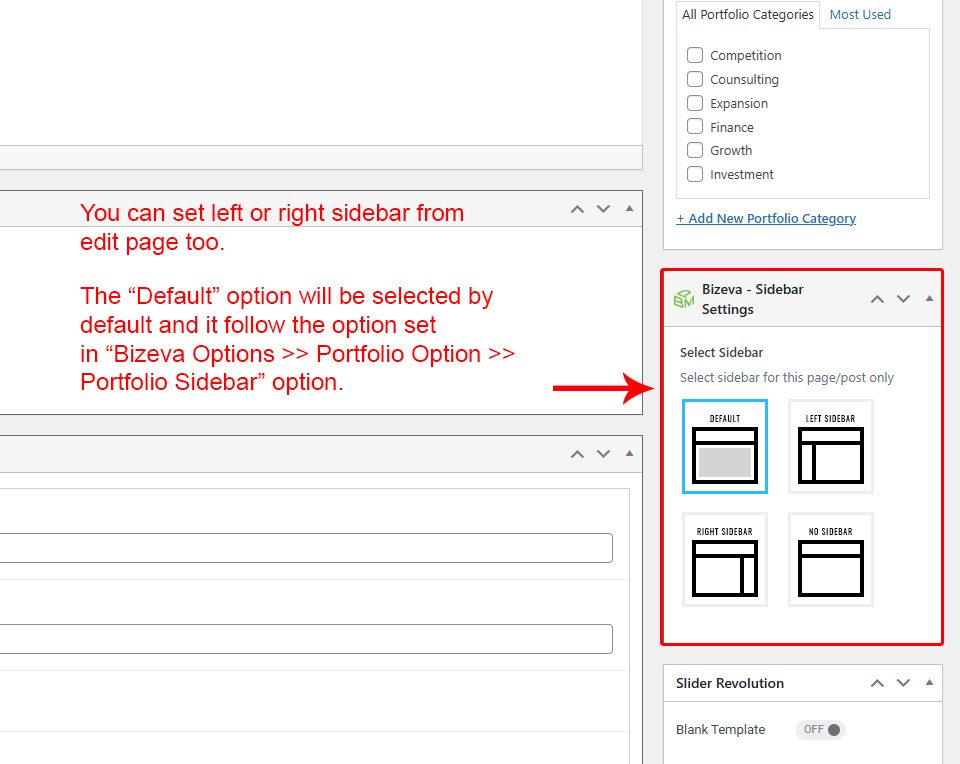Enable the Investment category checkbox
960x764 pixels.
(x=695, y=174)
